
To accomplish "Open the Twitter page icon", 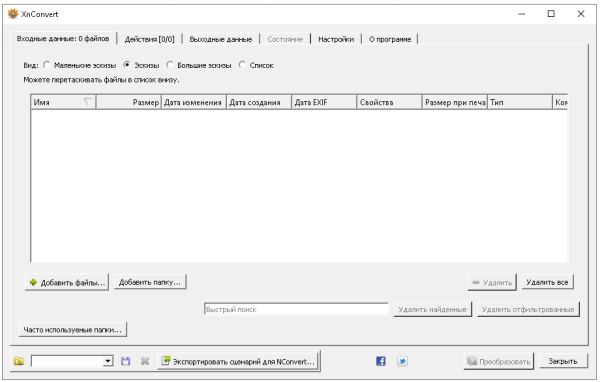I will pos(402,361).
